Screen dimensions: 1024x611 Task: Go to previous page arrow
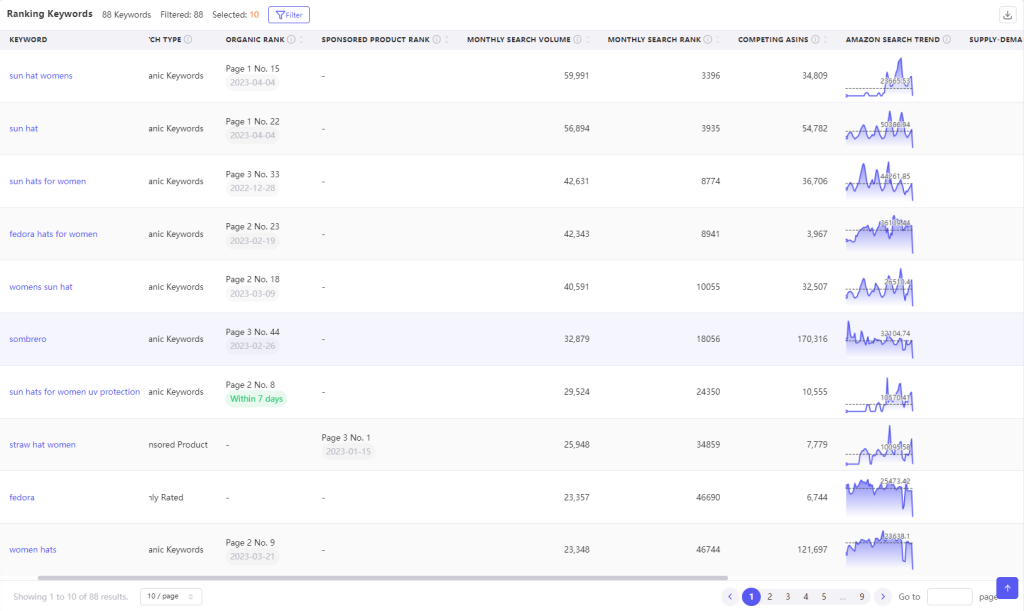[x=730, y=597]
